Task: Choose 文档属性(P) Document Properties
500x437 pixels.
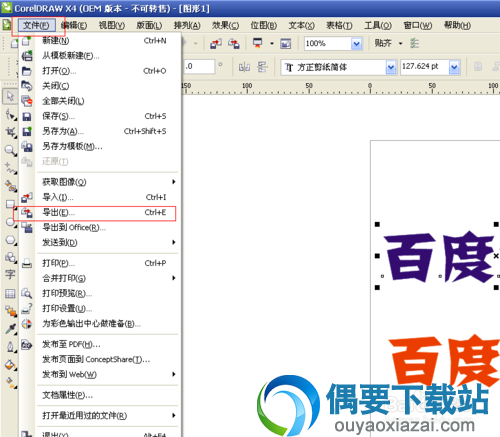Action: (100, 395)
